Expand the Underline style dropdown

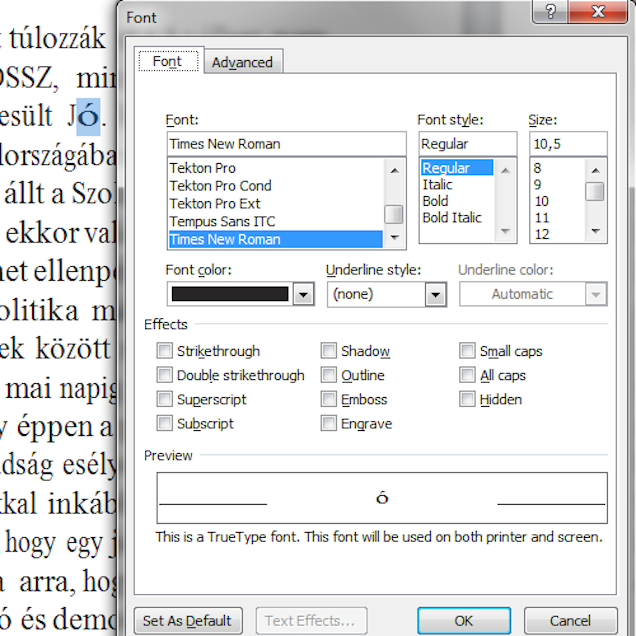435,294
